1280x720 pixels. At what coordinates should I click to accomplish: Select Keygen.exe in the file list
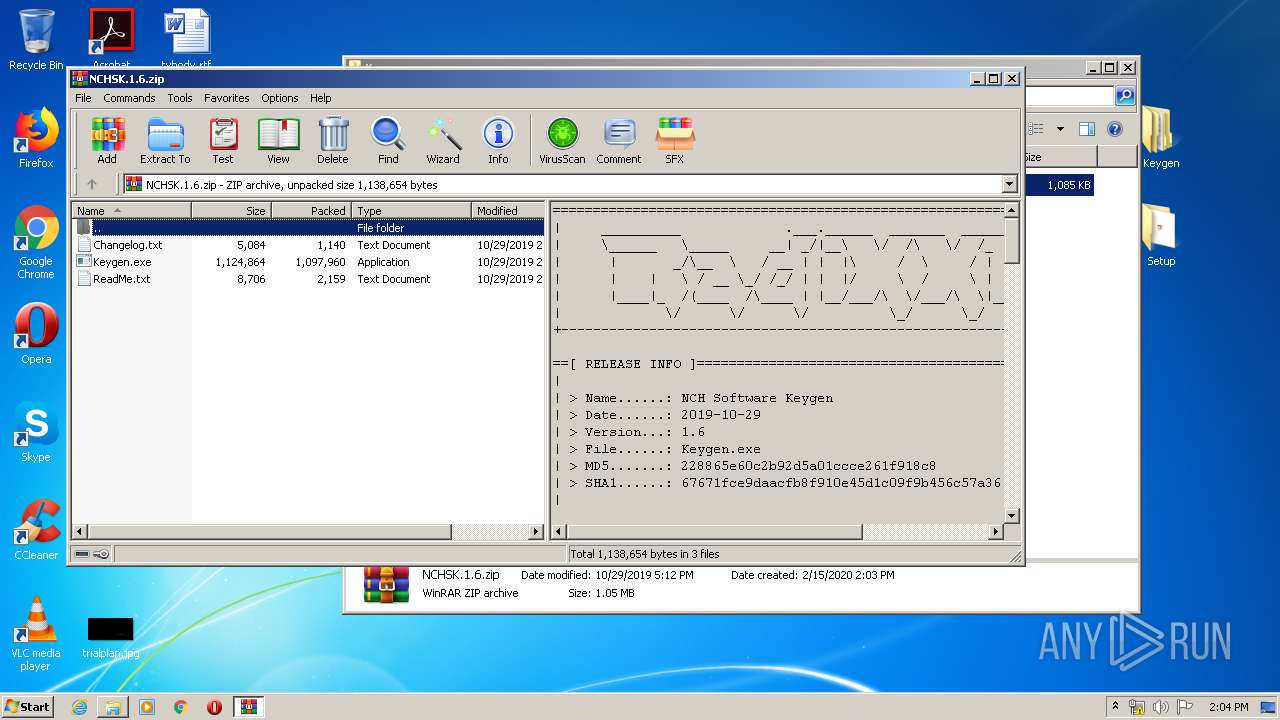[x=122, y=262]
